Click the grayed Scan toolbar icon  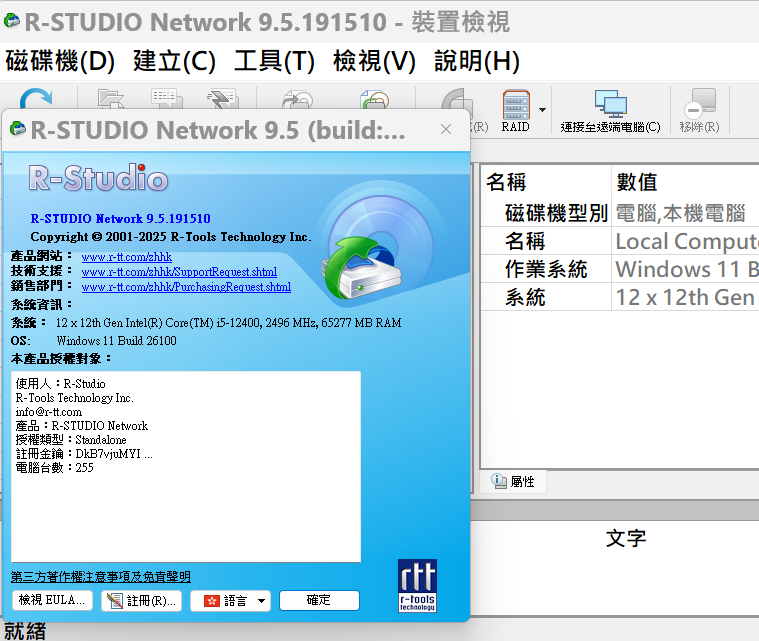pyautogui.click(x=167, y=98)
